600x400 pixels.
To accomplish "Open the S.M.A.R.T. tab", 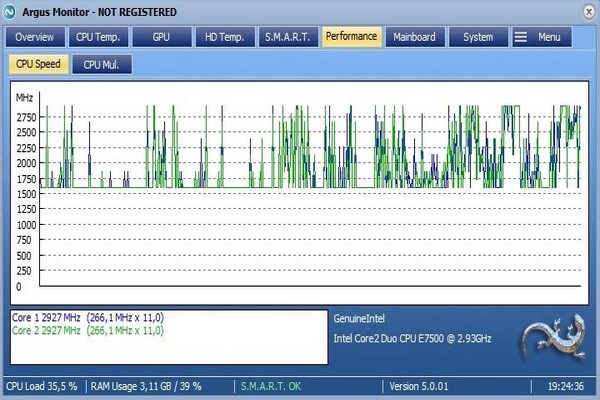I will point(288,37).
